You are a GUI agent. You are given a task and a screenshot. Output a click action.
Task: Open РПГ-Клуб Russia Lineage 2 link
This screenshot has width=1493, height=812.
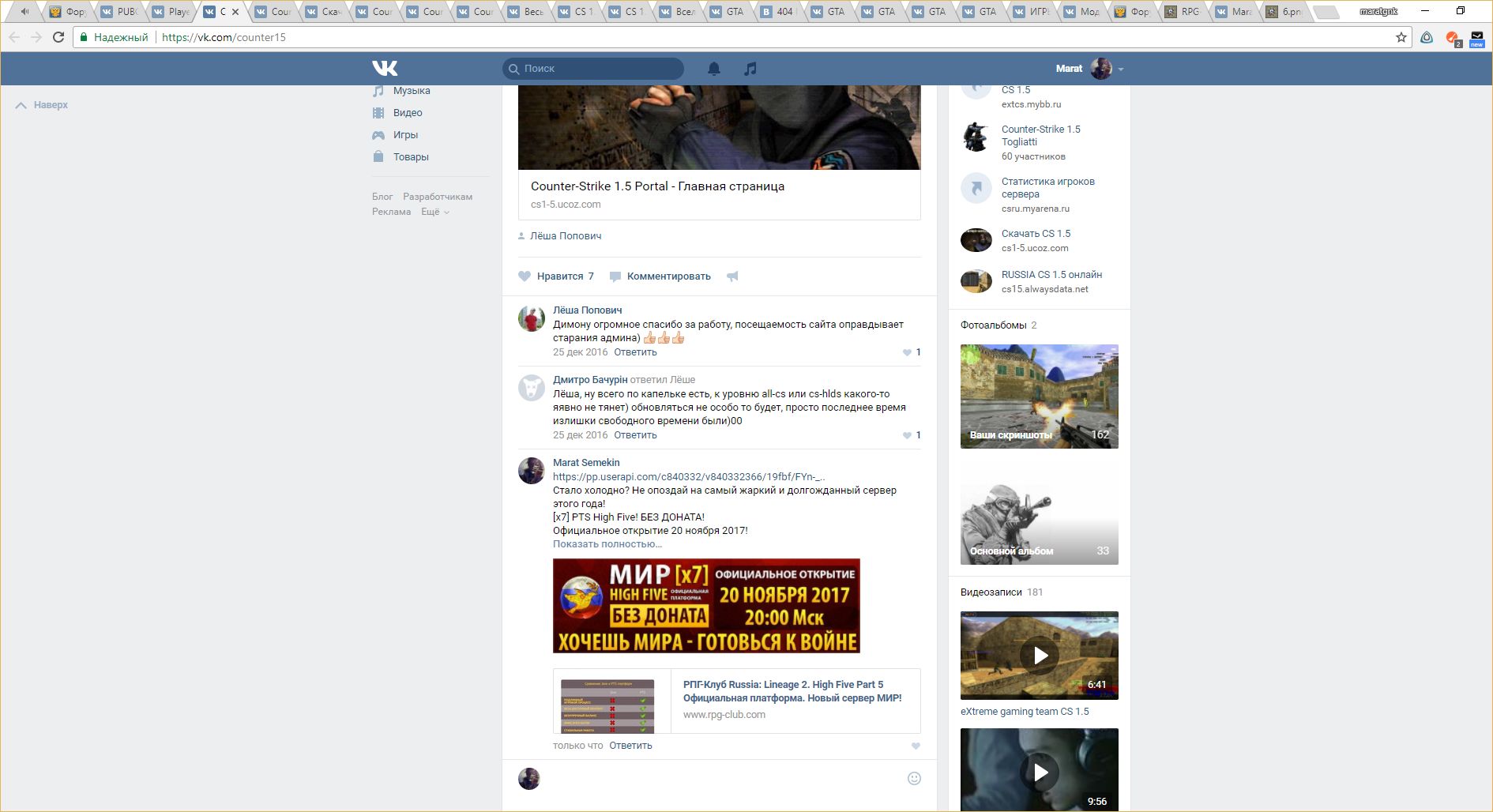[792, 691]
